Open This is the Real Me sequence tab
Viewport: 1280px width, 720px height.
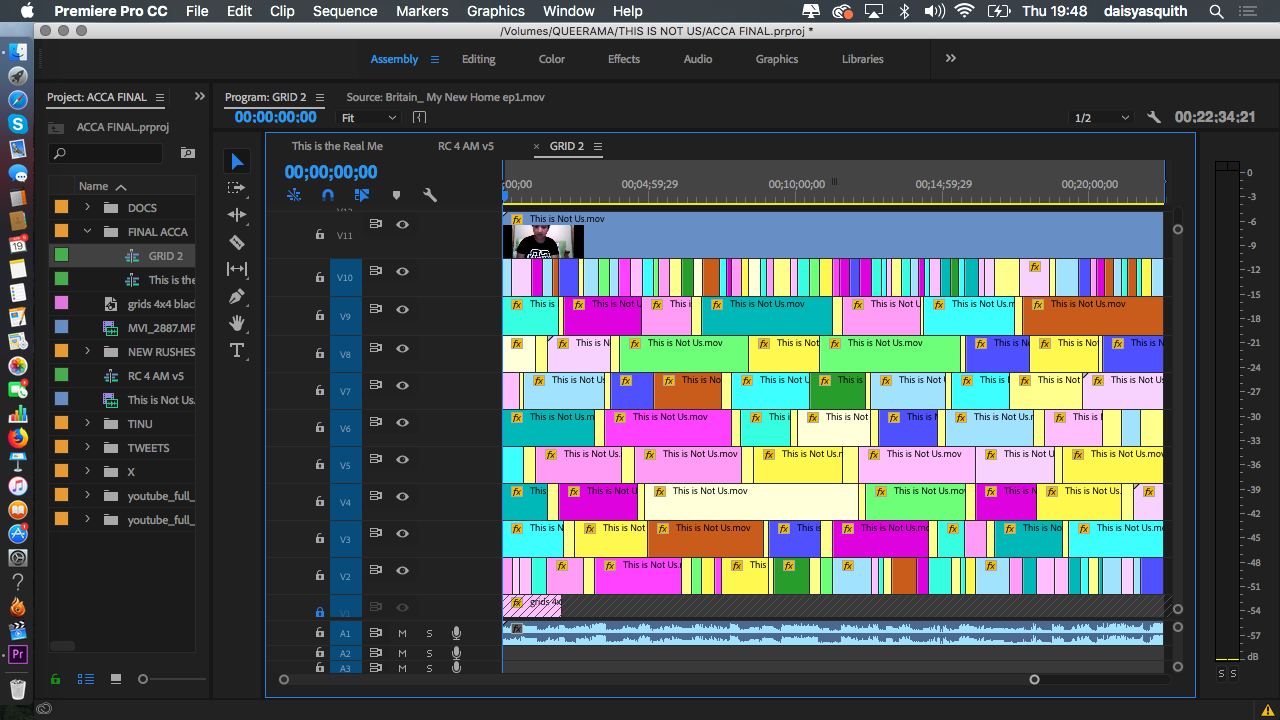point(337,146)
